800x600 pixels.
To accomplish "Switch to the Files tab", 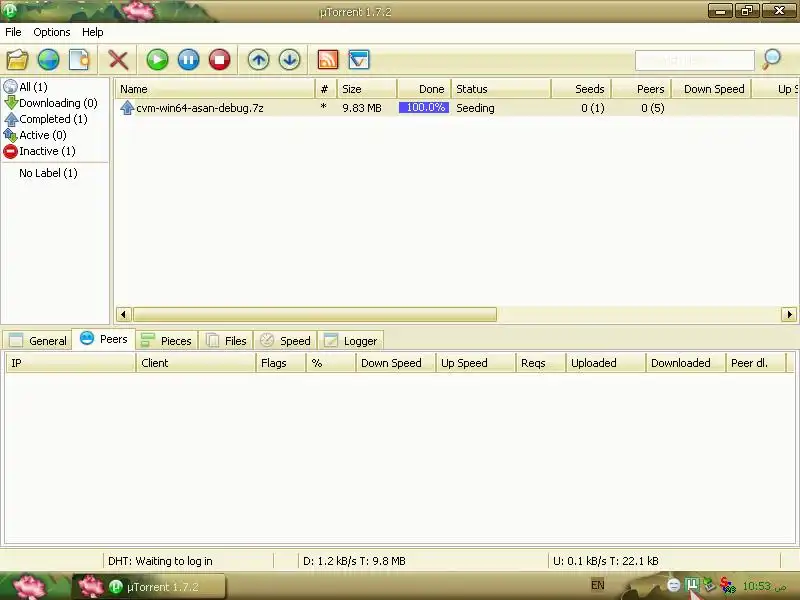I will click(226, 341).
